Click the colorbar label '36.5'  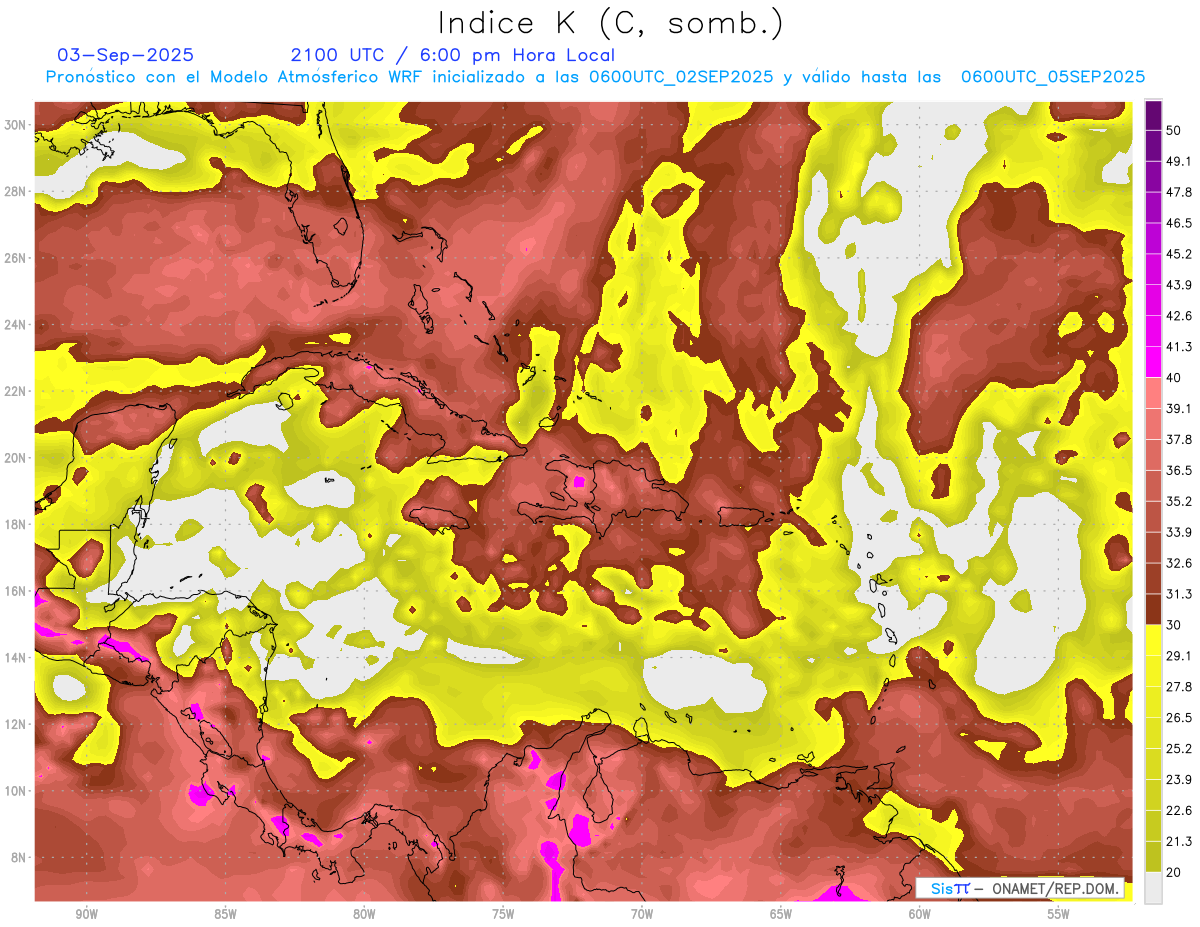pos(1178,470)
